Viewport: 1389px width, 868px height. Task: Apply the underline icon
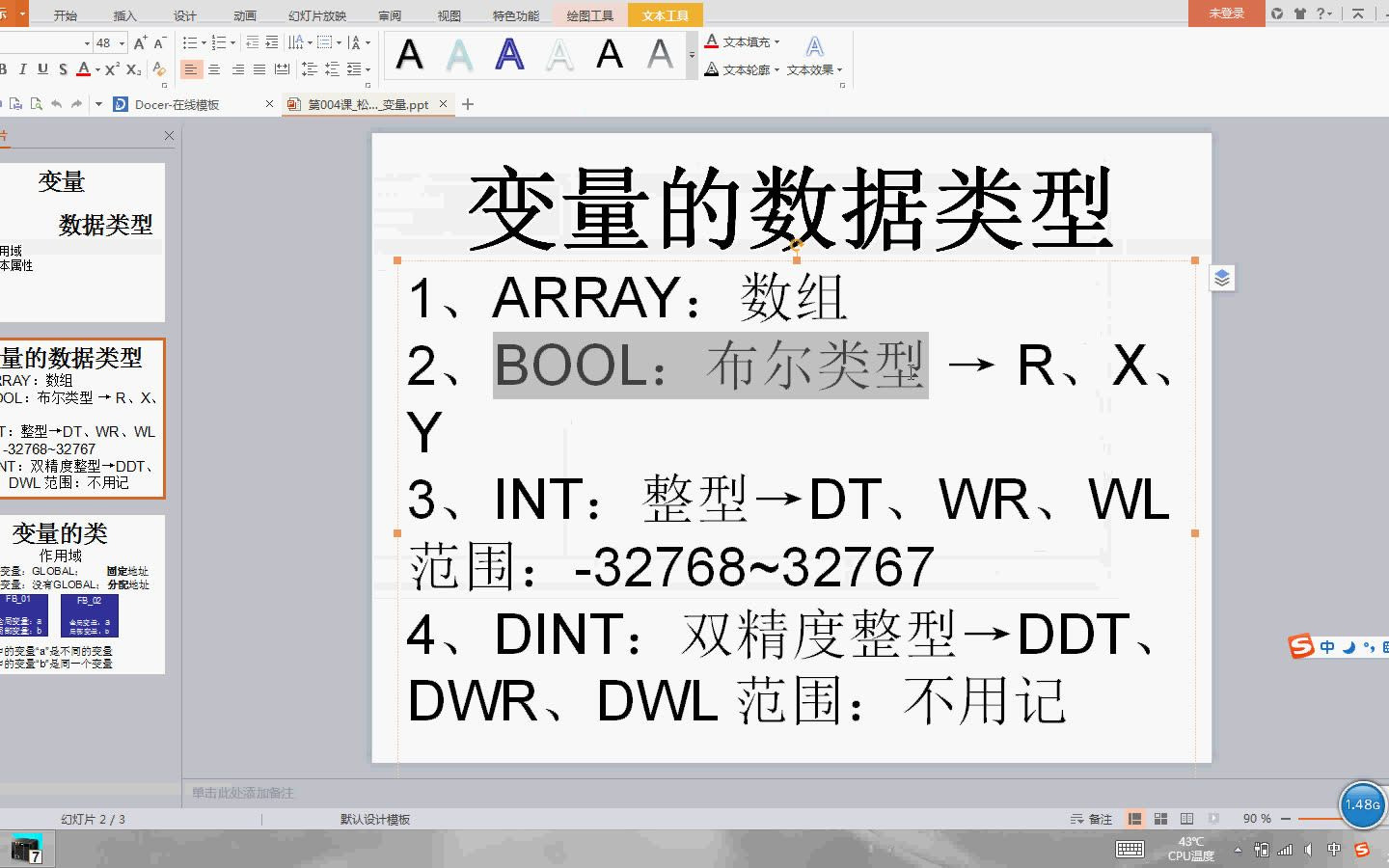pyautogui.click(x=43, y=69)
